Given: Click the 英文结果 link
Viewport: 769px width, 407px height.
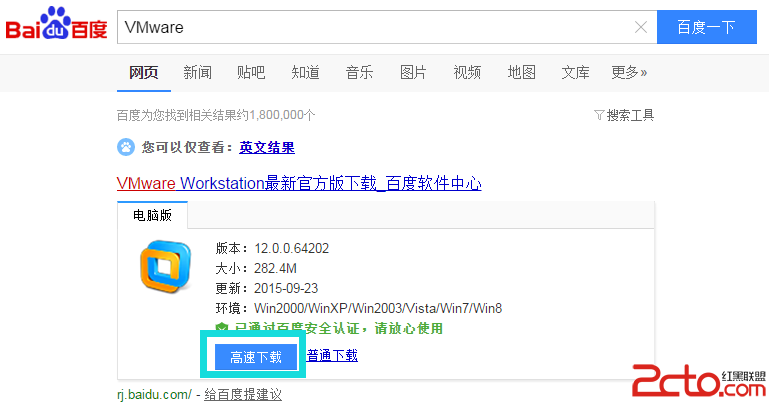Looking at the screenshot, I should pyautogui.click(x=267, y=148).
